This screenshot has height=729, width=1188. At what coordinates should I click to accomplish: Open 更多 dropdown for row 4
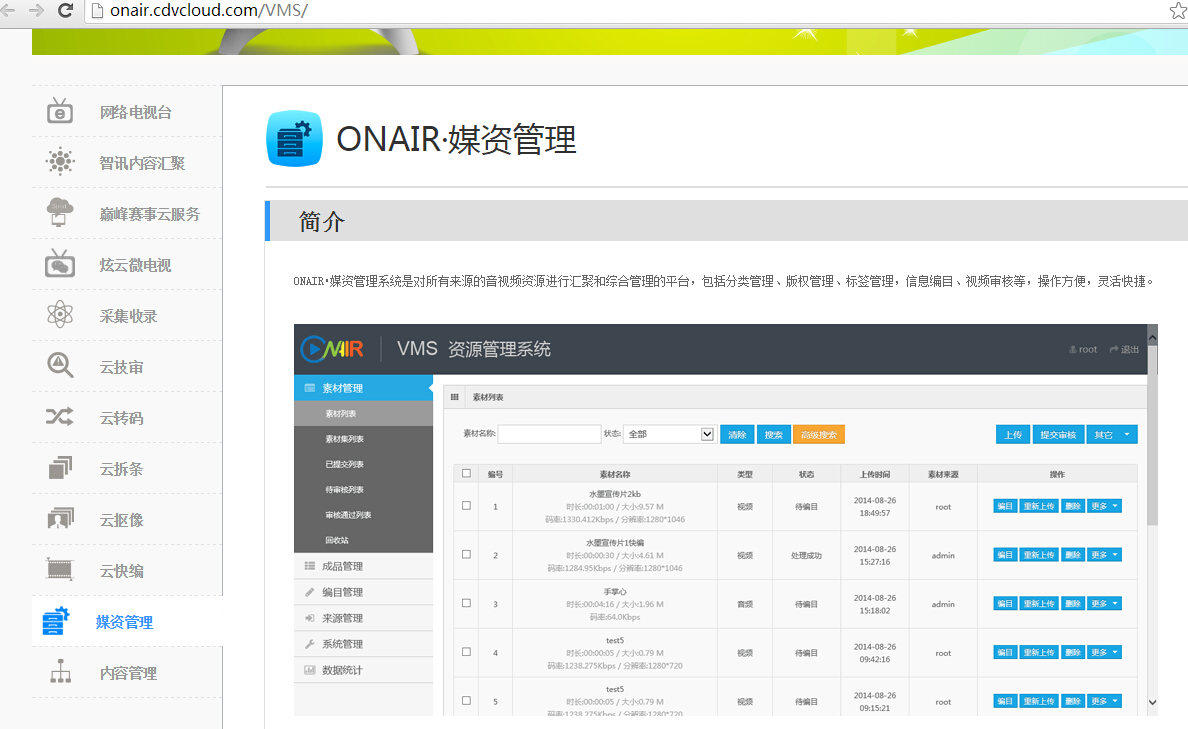click(x=1104, y=652)
